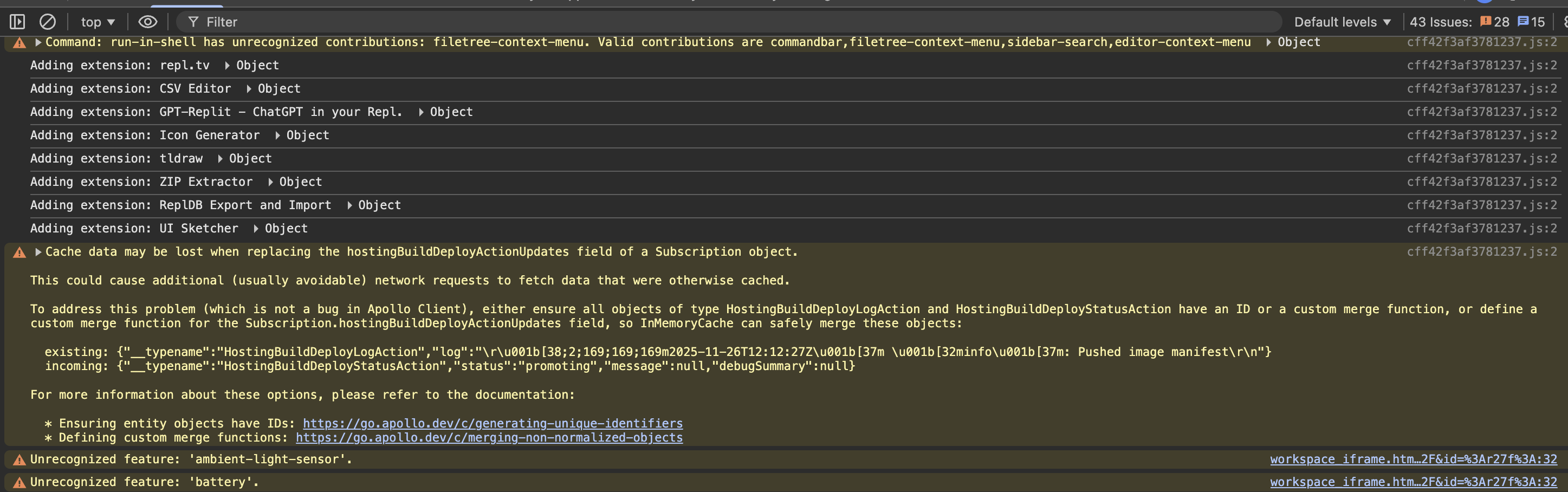Viewport: 1568px width, 492px height.
Task: Click the warning icon beside battery message
Action: [20, 483]
